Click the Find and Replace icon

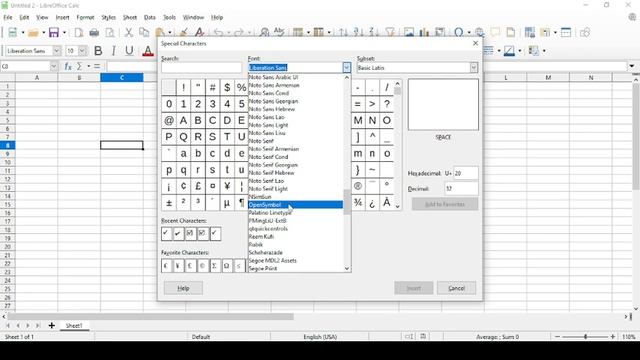pos(264,33)
